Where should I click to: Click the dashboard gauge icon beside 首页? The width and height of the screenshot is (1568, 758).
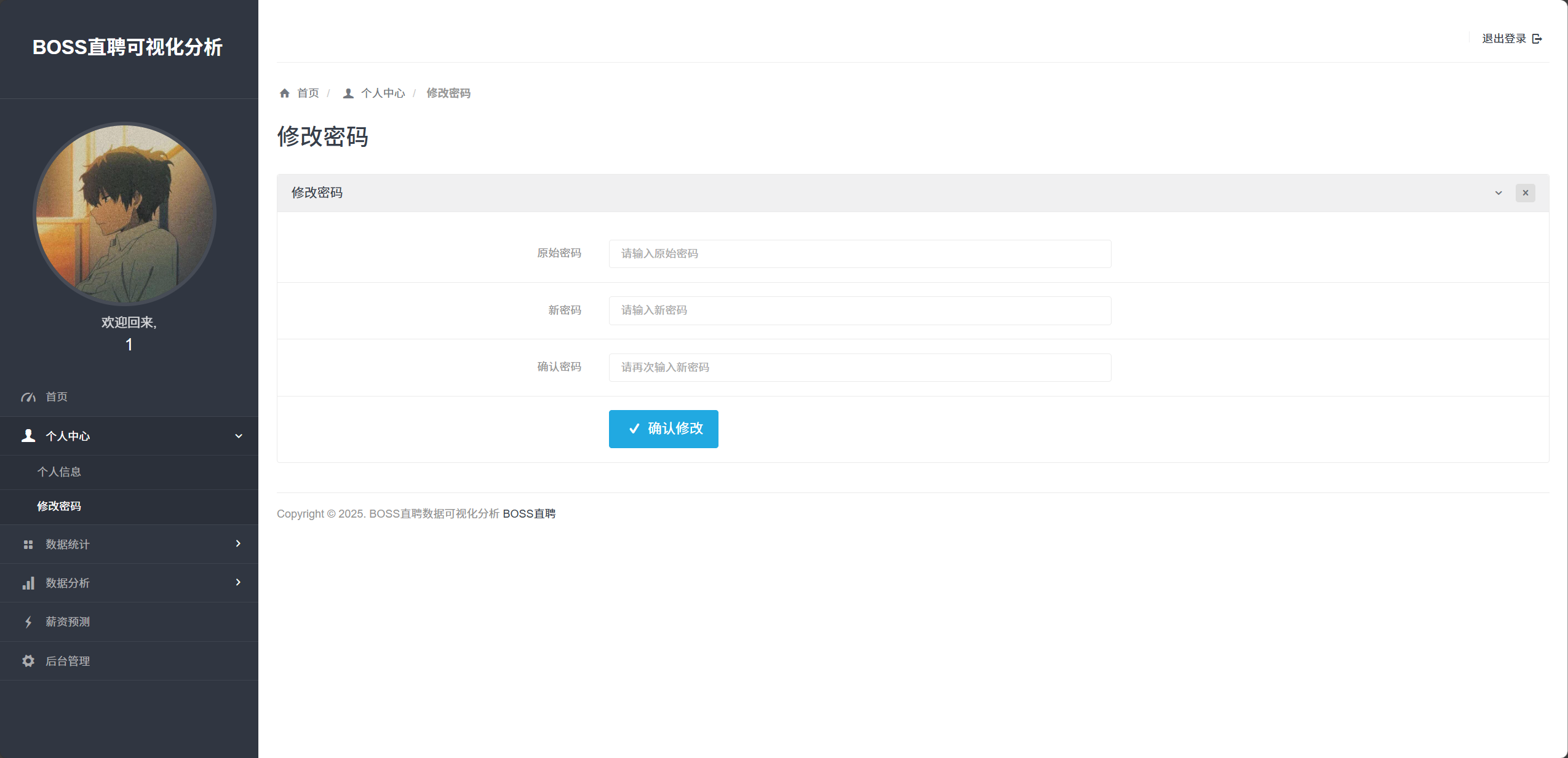(x=28, y=397)
